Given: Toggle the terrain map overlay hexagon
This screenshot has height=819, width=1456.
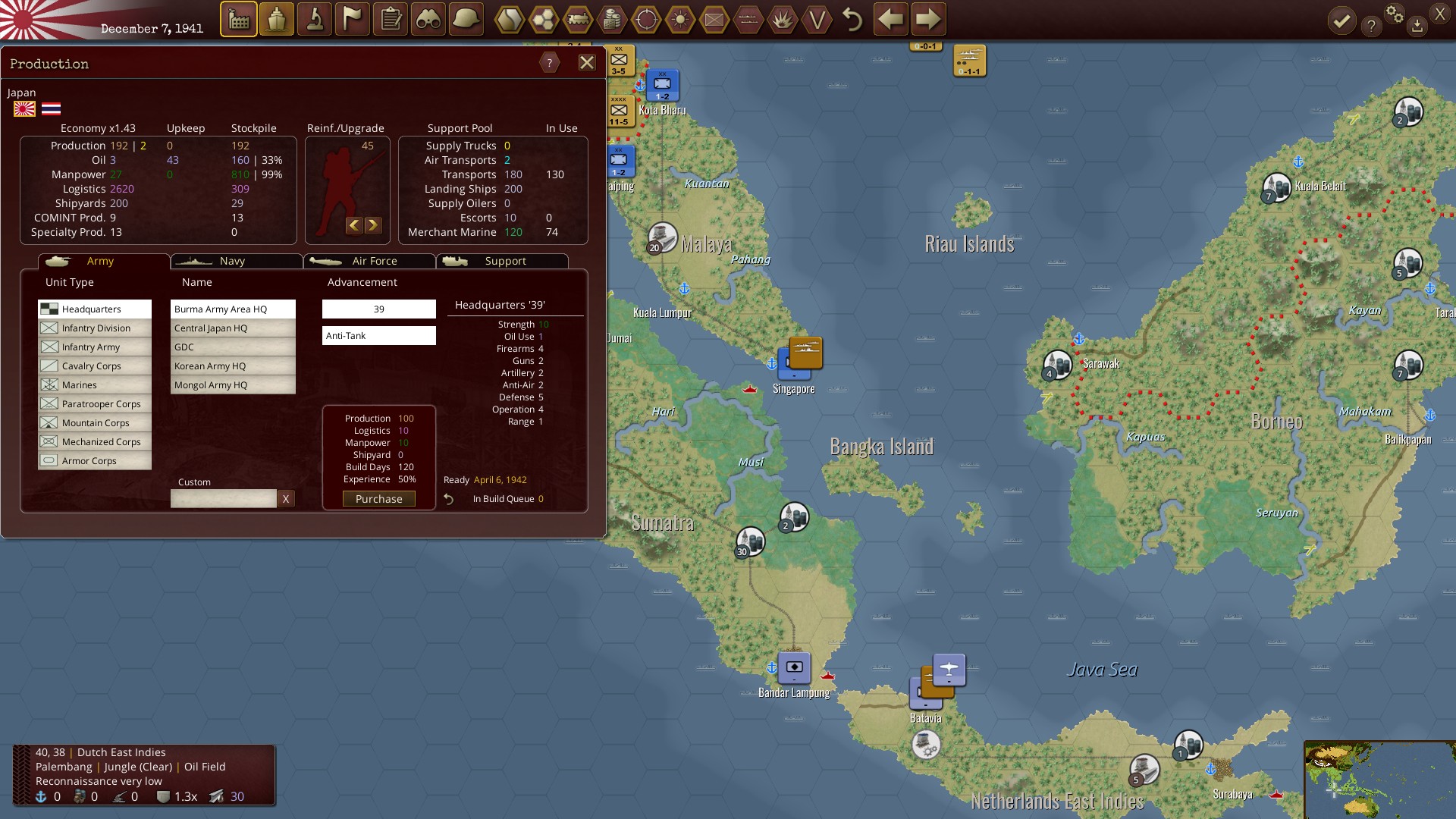Looking at the screenshot, I should pos(510,20).
